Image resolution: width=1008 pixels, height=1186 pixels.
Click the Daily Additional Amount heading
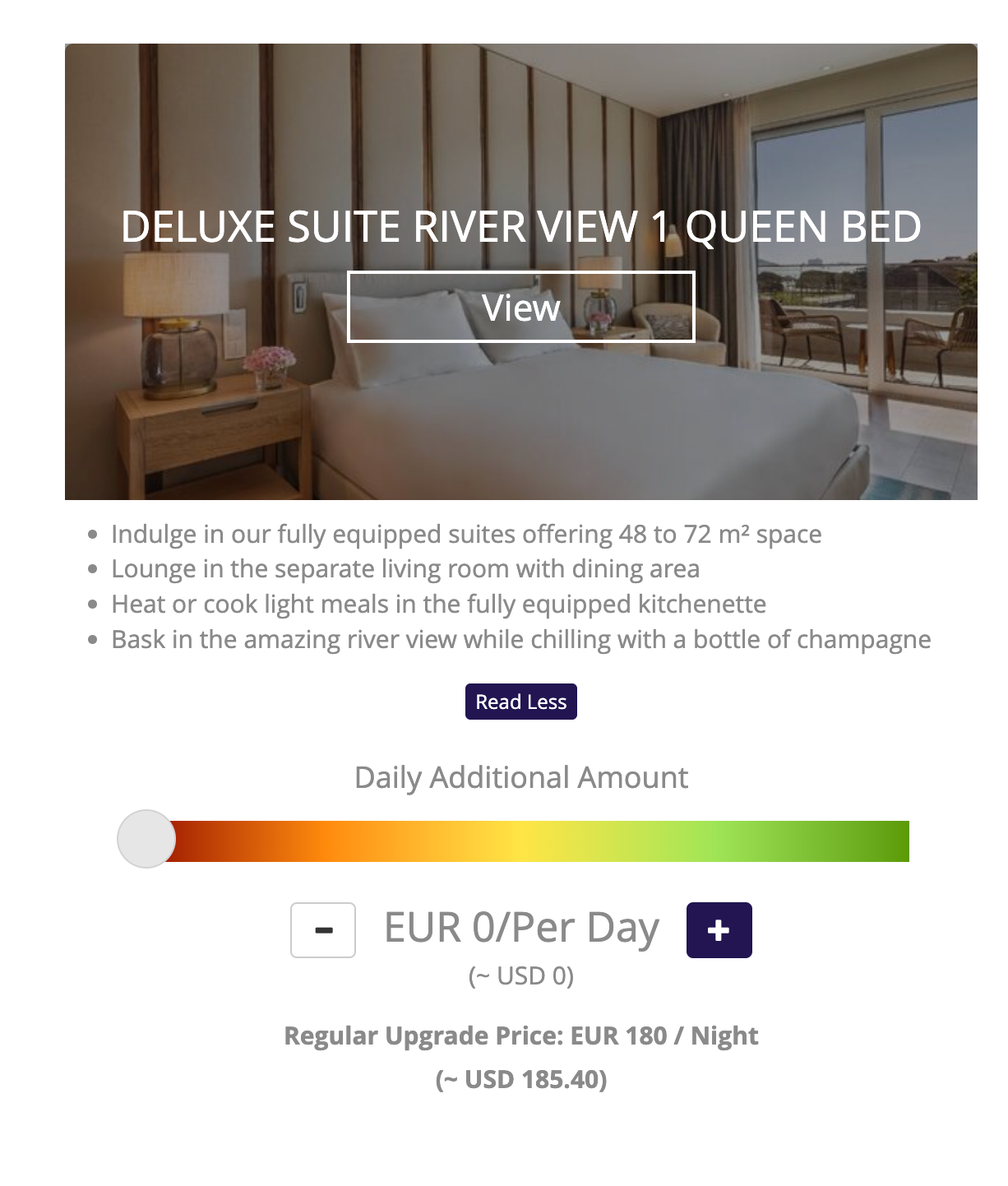tap(521, 776)
